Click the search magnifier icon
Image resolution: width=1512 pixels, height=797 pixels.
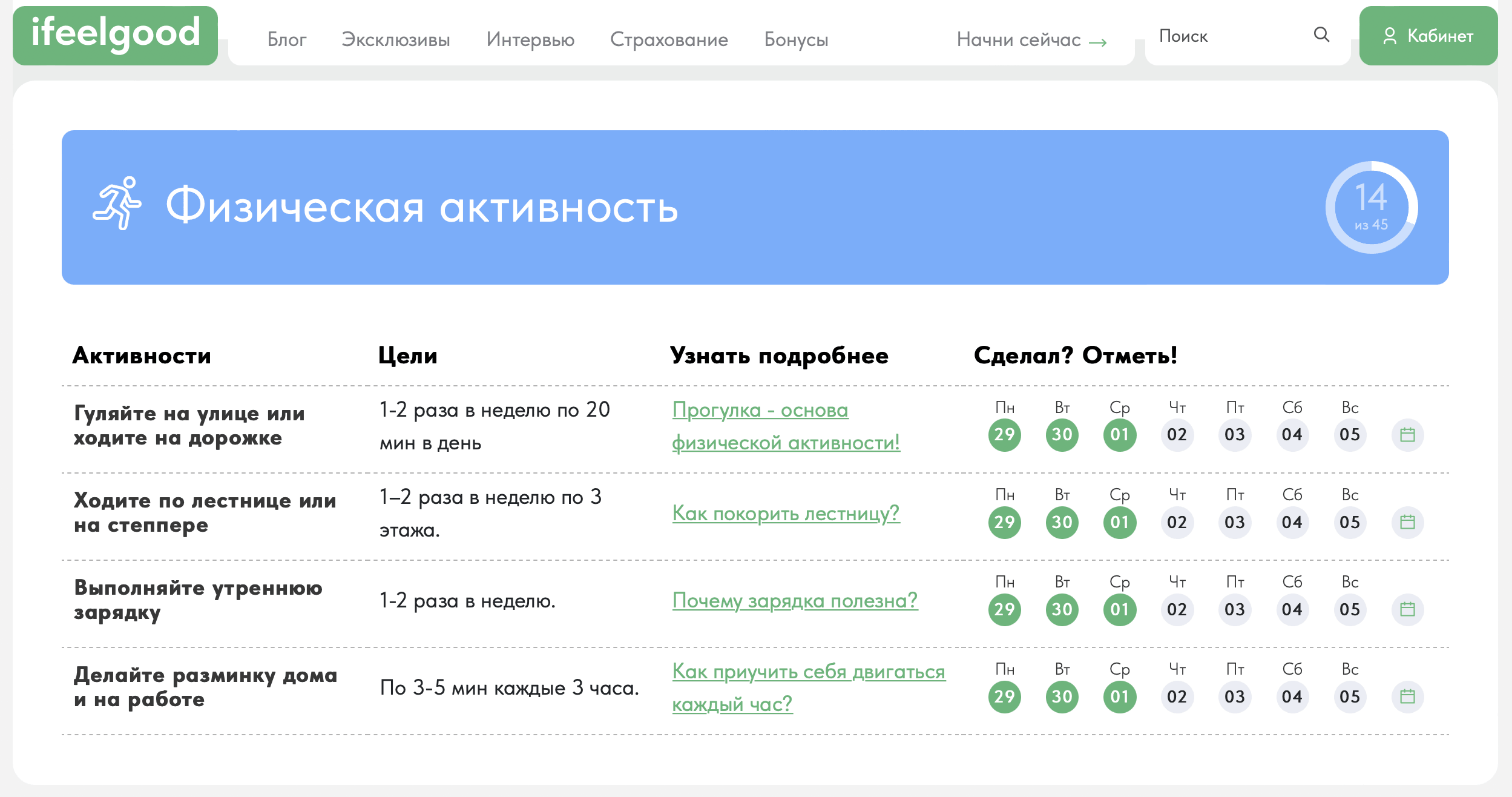point(1322,36)
